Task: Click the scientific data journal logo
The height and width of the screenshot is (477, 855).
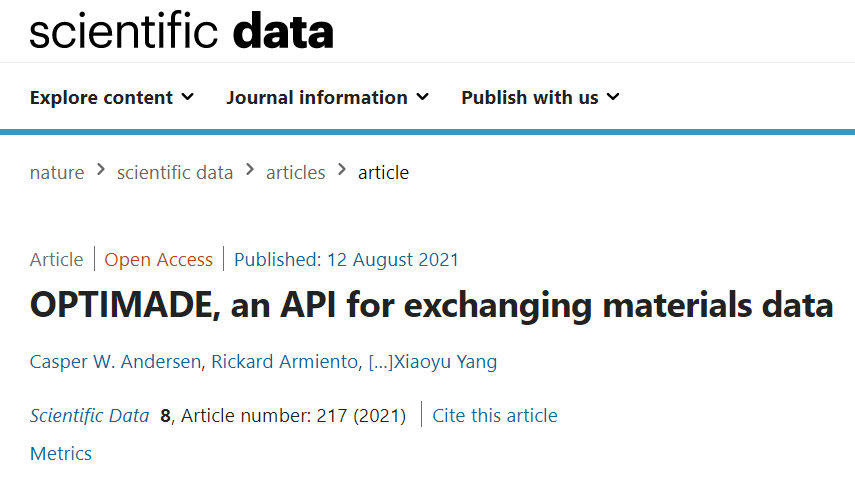Action: pos(181,31)
